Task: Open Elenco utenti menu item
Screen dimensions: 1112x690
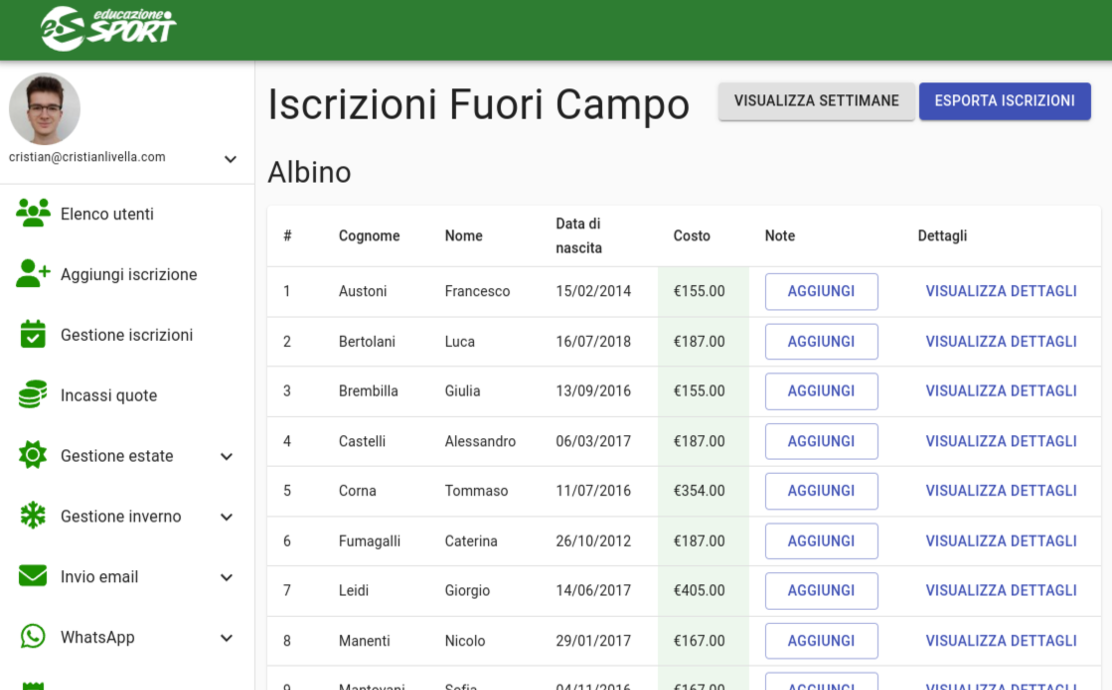Action: click(107, 214)
